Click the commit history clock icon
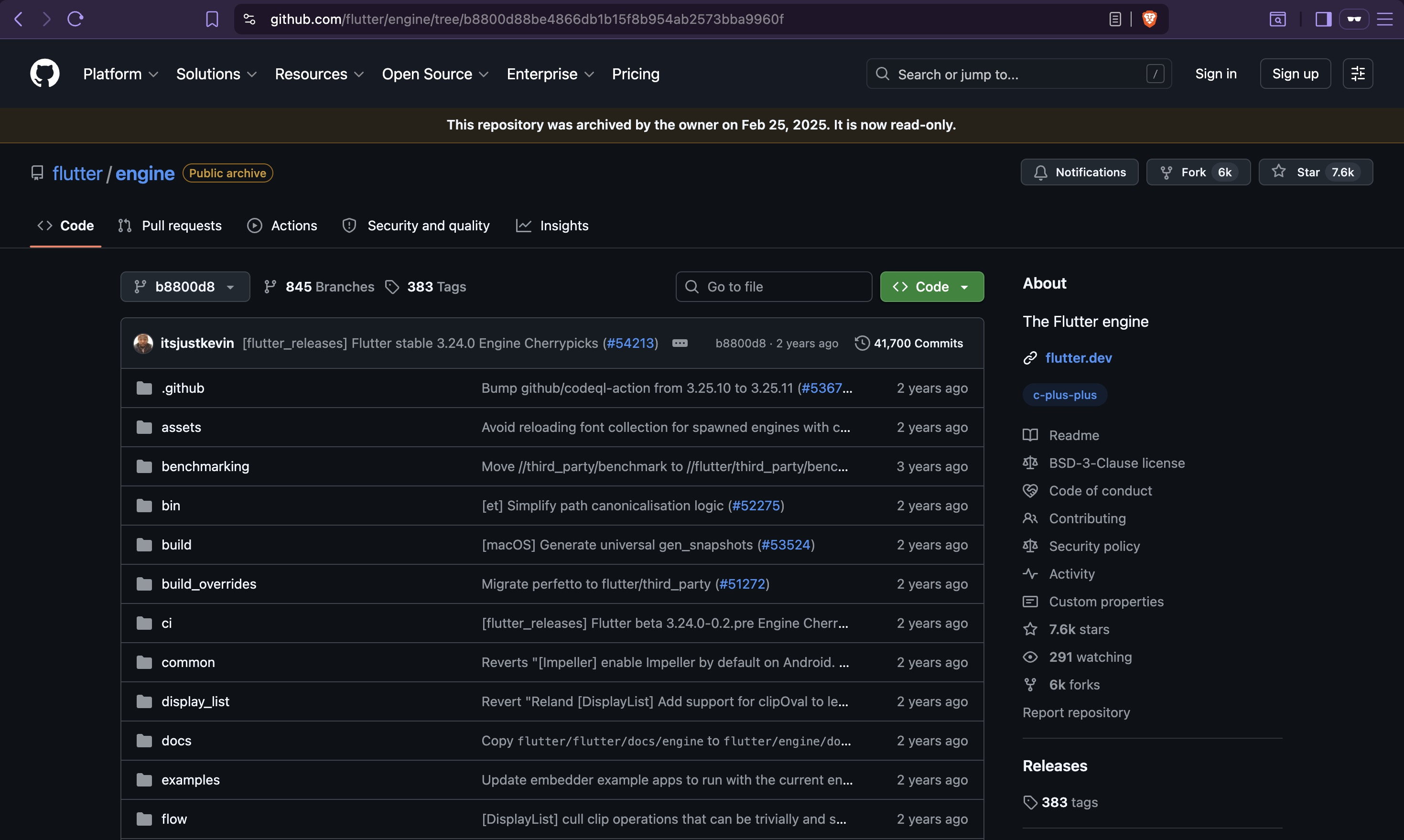 862,343
